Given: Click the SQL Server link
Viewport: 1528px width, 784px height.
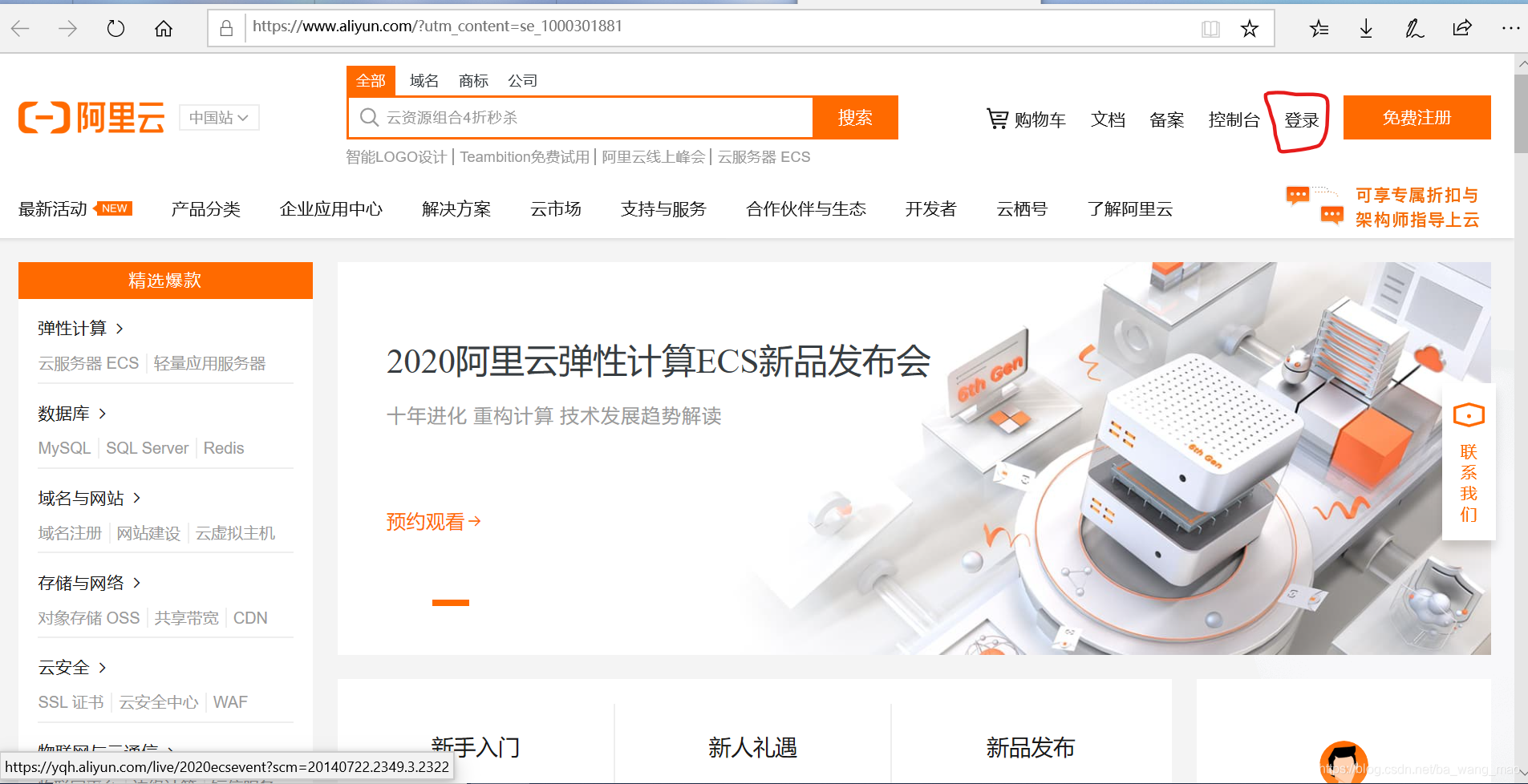Looking at the screenshot, I should 147,448.
